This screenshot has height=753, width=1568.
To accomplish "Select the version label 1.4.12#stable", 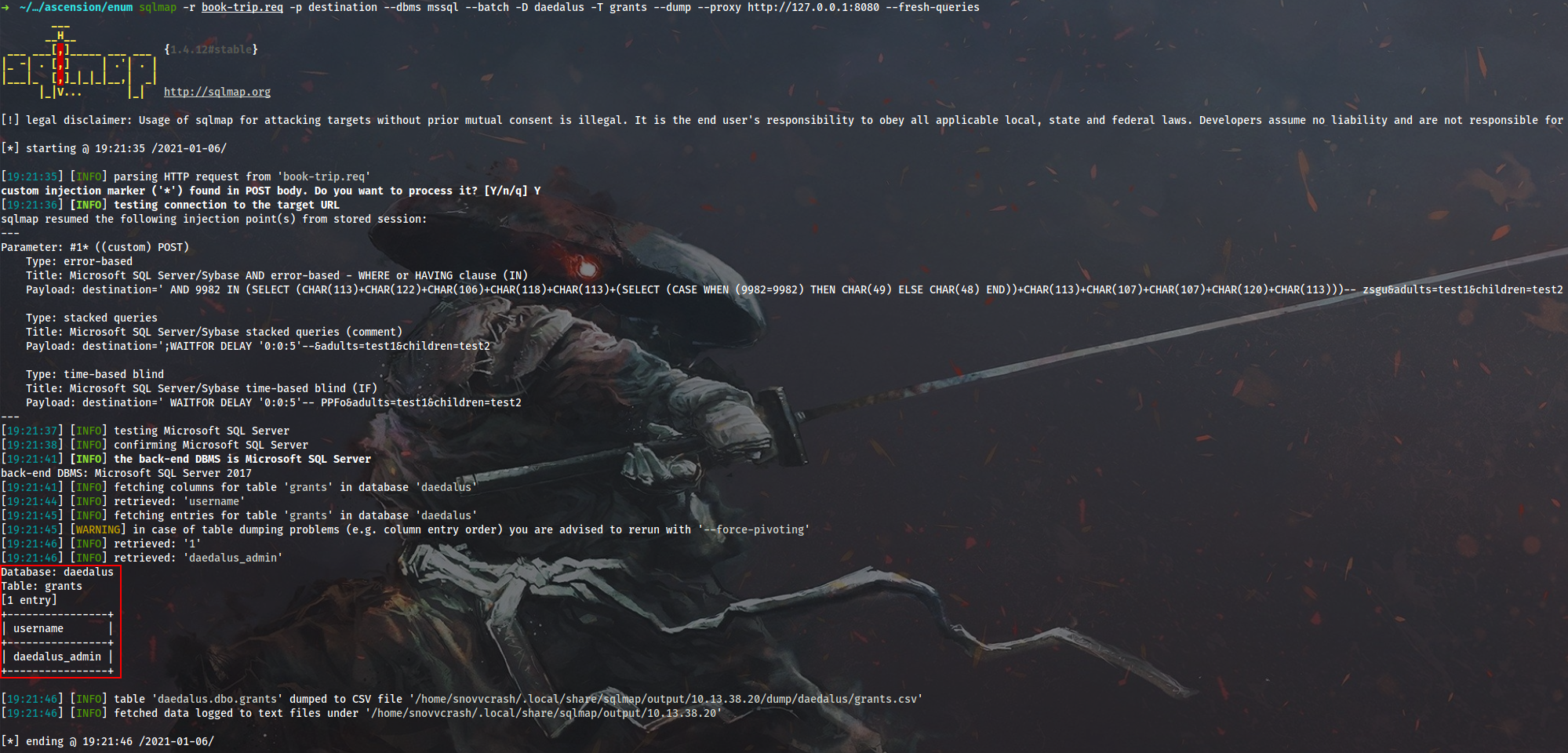I will 209,49.
